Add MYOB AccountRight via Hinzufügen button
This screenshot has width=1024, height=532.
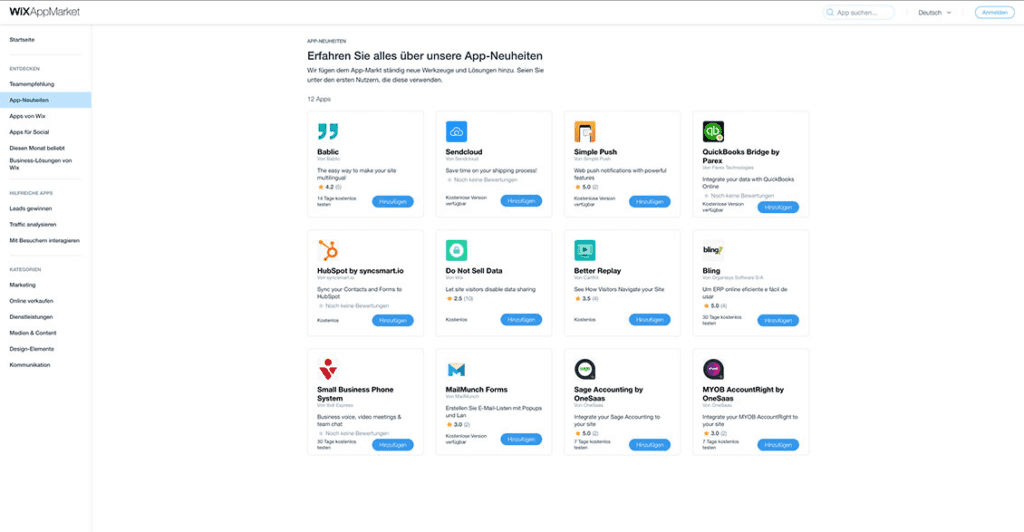(x=778, y=445)
